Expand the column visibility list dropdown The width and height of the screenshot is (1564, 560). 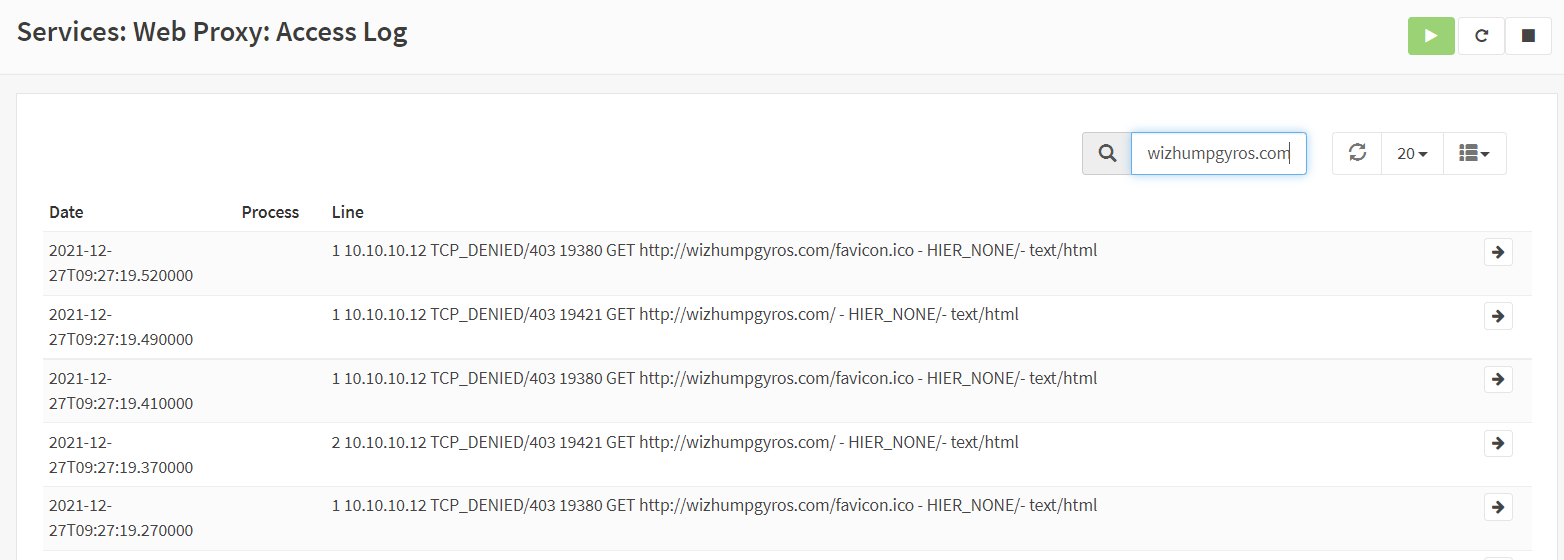(x=1474, y=154)
